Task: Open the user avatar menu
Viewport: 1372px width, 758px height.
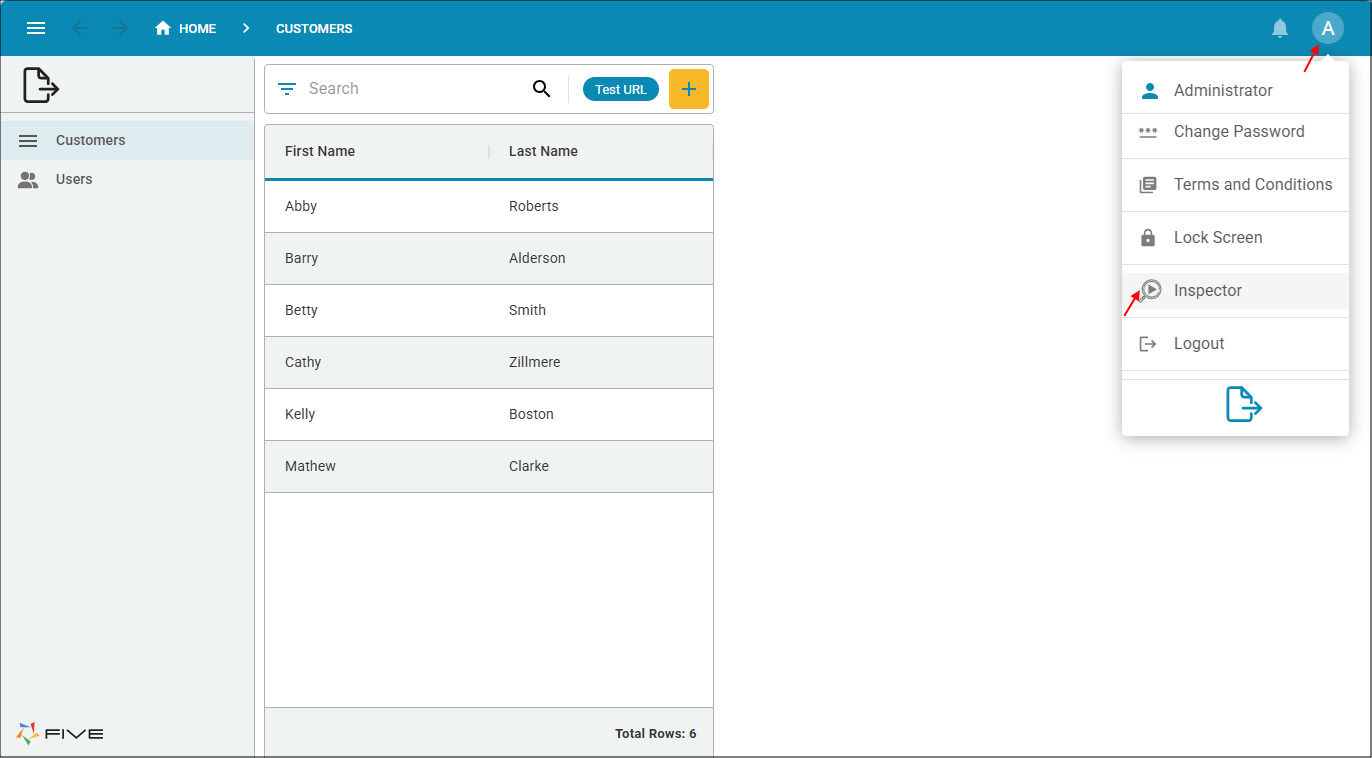Action: (x=1327, y=28)
